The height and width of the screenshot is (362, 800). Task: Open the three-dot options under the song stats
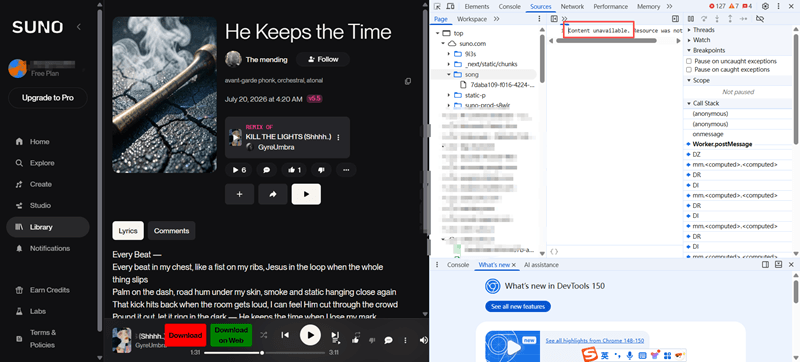pos(346,170)
